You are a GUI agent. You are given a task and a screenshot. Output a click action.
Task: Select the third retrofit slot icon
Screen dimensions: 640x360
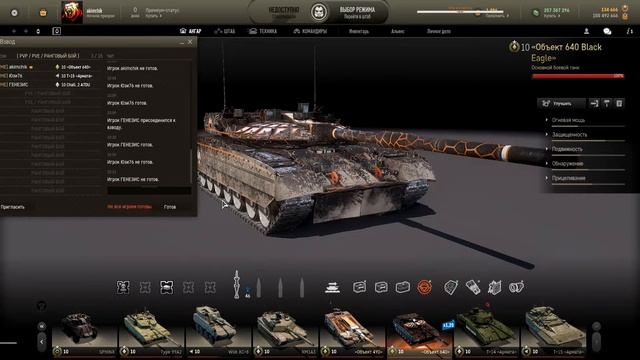tap(403, 287)
